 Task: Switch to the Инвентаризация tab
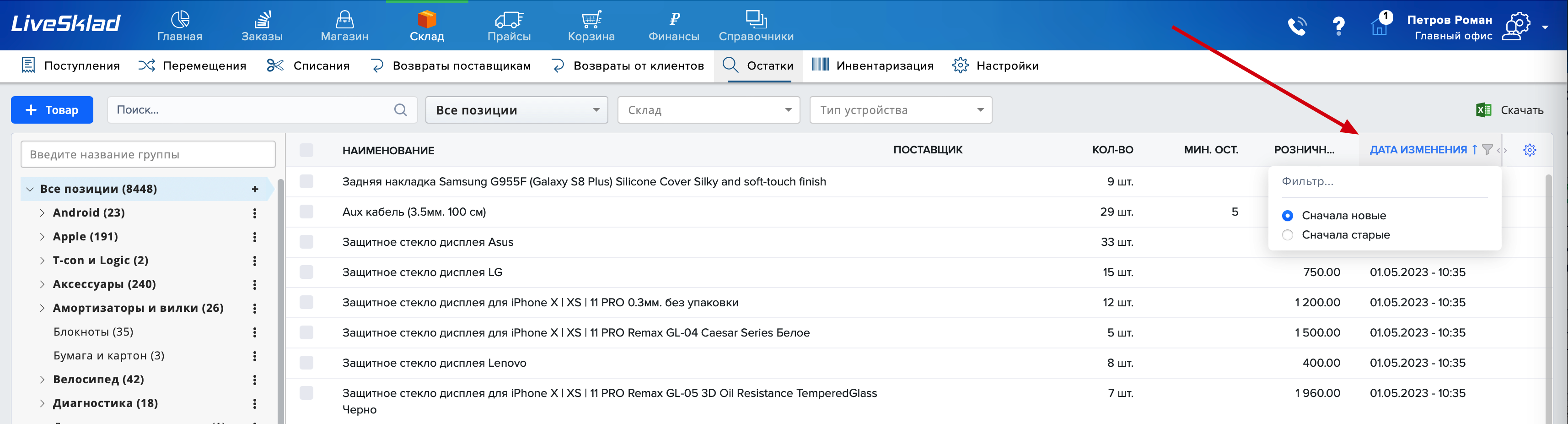coord(872,66)
